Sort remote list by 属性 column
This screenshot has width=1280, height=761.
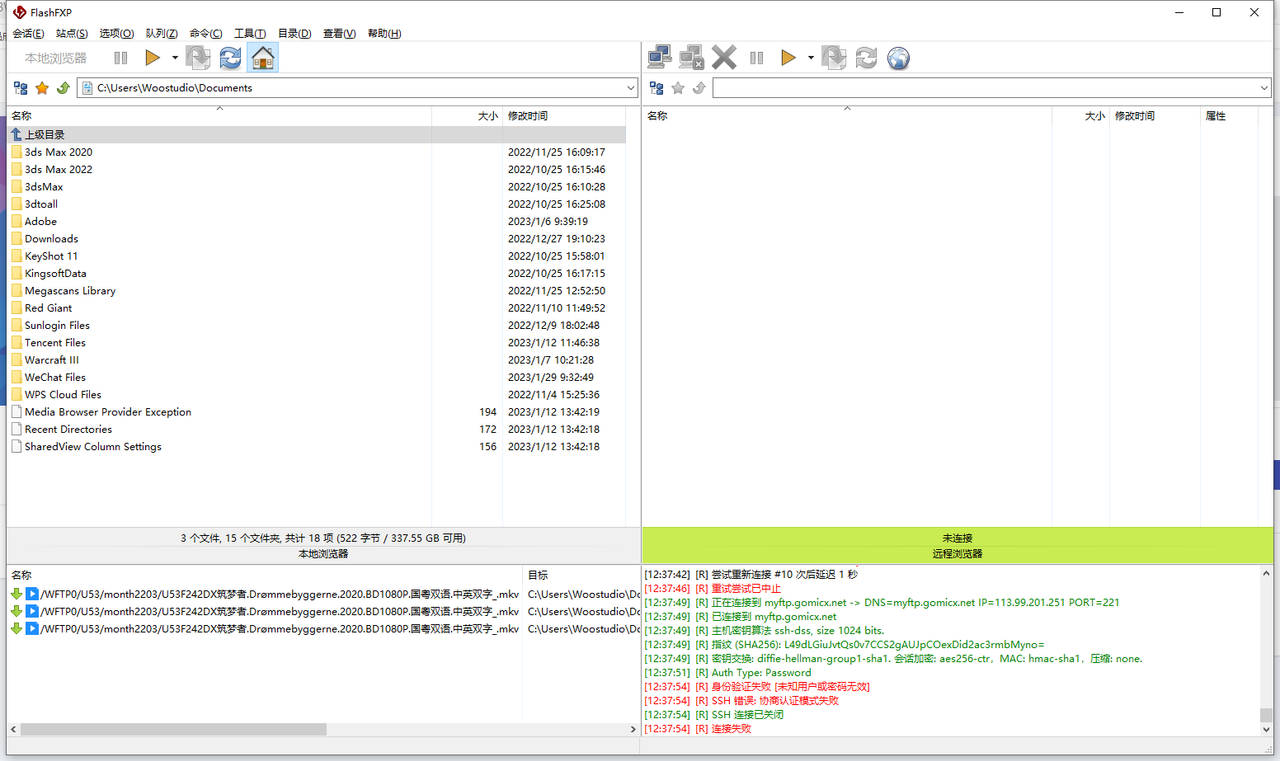click(1229, 116)
